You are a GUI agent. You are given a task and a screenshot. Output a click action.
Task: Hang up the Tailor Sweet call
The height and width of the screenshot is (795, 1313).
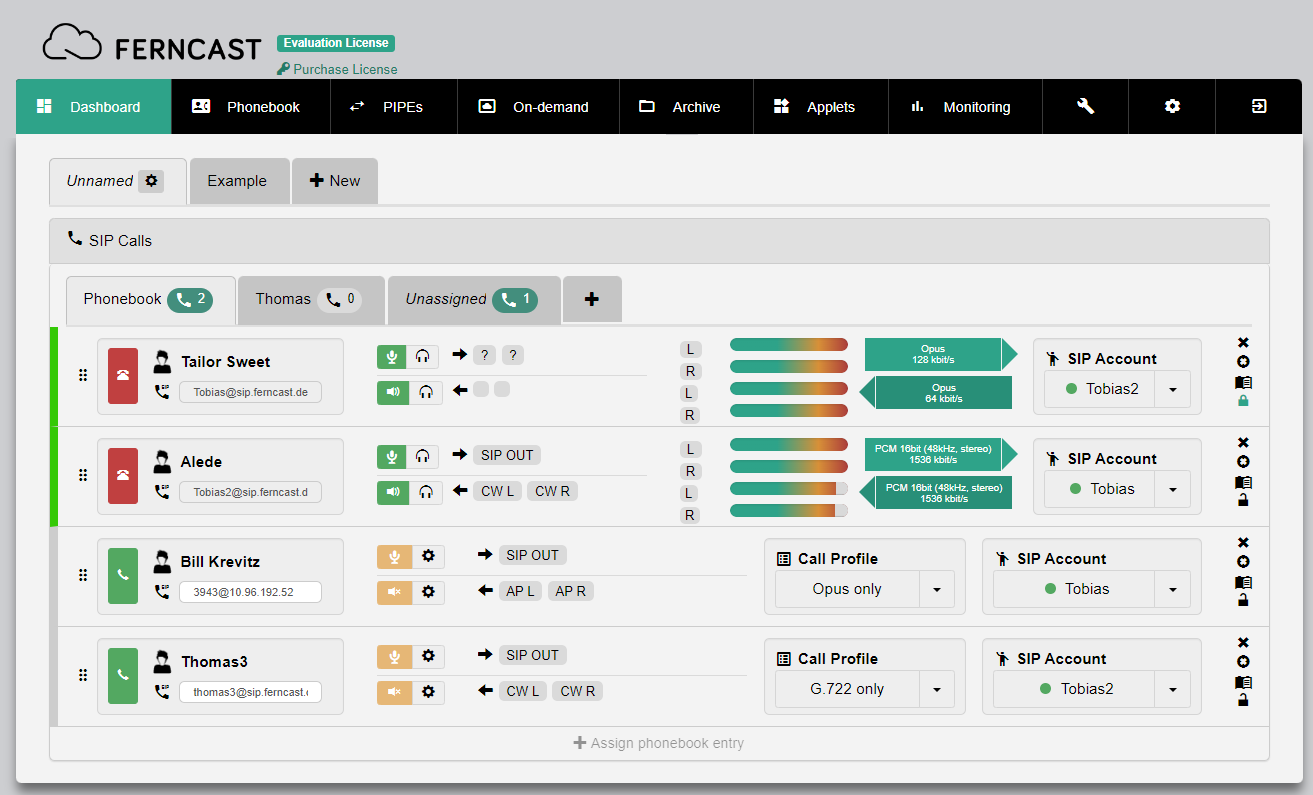[123, 376]
